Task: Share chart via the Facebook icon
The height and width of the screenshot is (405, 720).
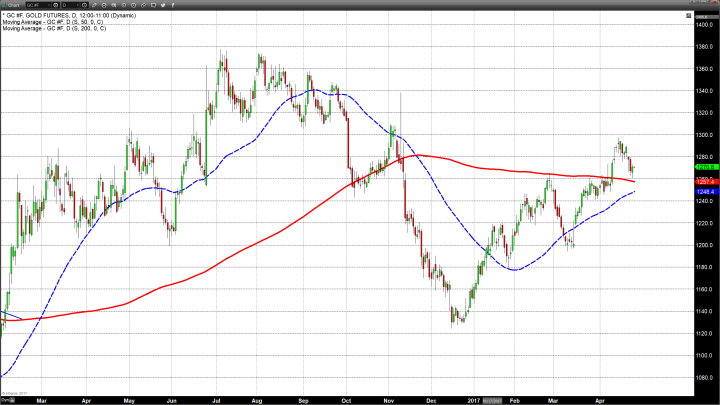Action: coord(173,5)
